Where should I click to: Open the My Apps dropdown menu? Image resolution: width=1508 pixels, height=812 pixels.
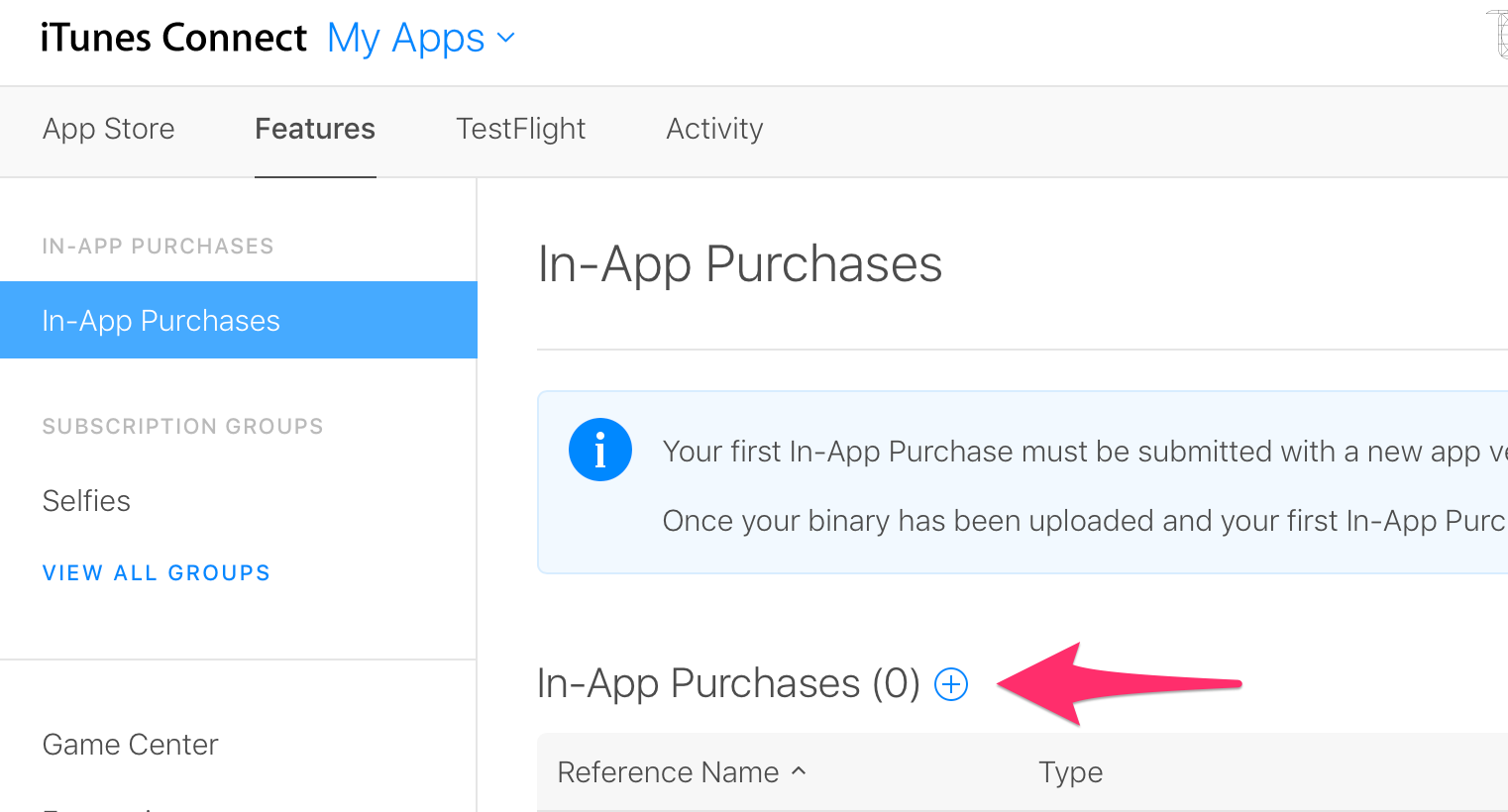click(x=421, y=38)
